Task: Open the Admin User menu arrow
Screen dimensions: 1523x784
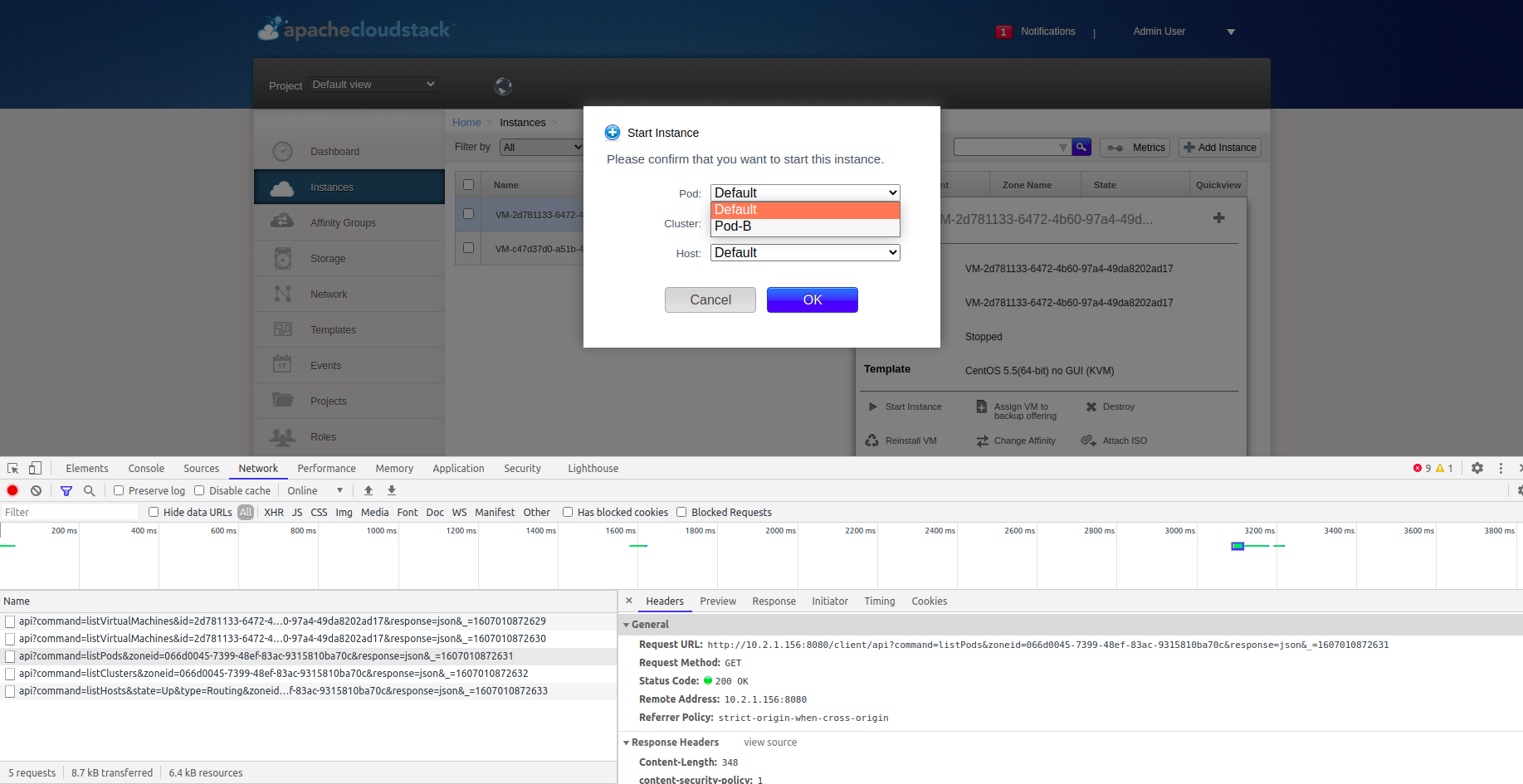Action: tap(1231, 32)
